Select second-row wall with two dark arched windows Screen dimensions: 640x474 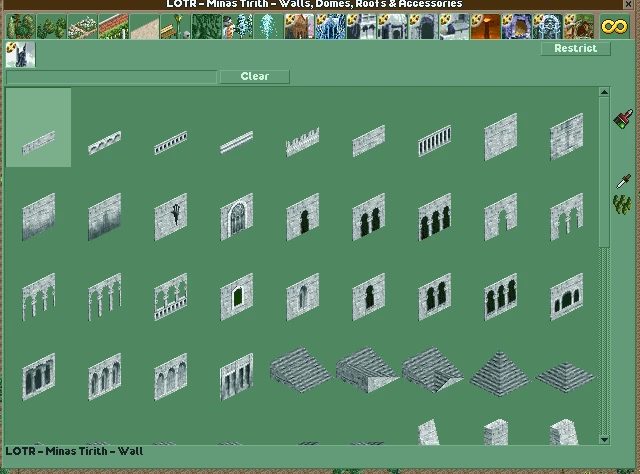[369, 217]
